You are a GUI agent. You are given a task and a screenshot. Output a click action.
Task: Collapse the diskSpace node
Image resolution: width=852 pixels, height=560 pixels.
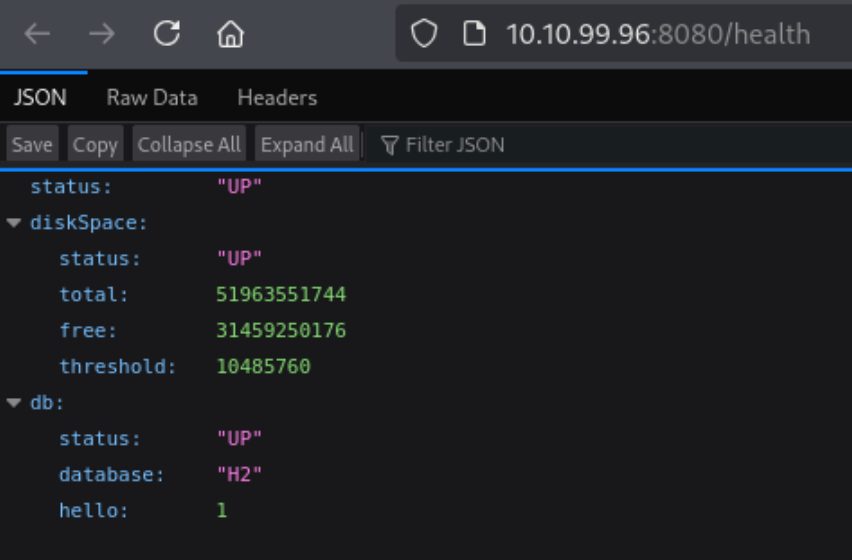[14, 223]
